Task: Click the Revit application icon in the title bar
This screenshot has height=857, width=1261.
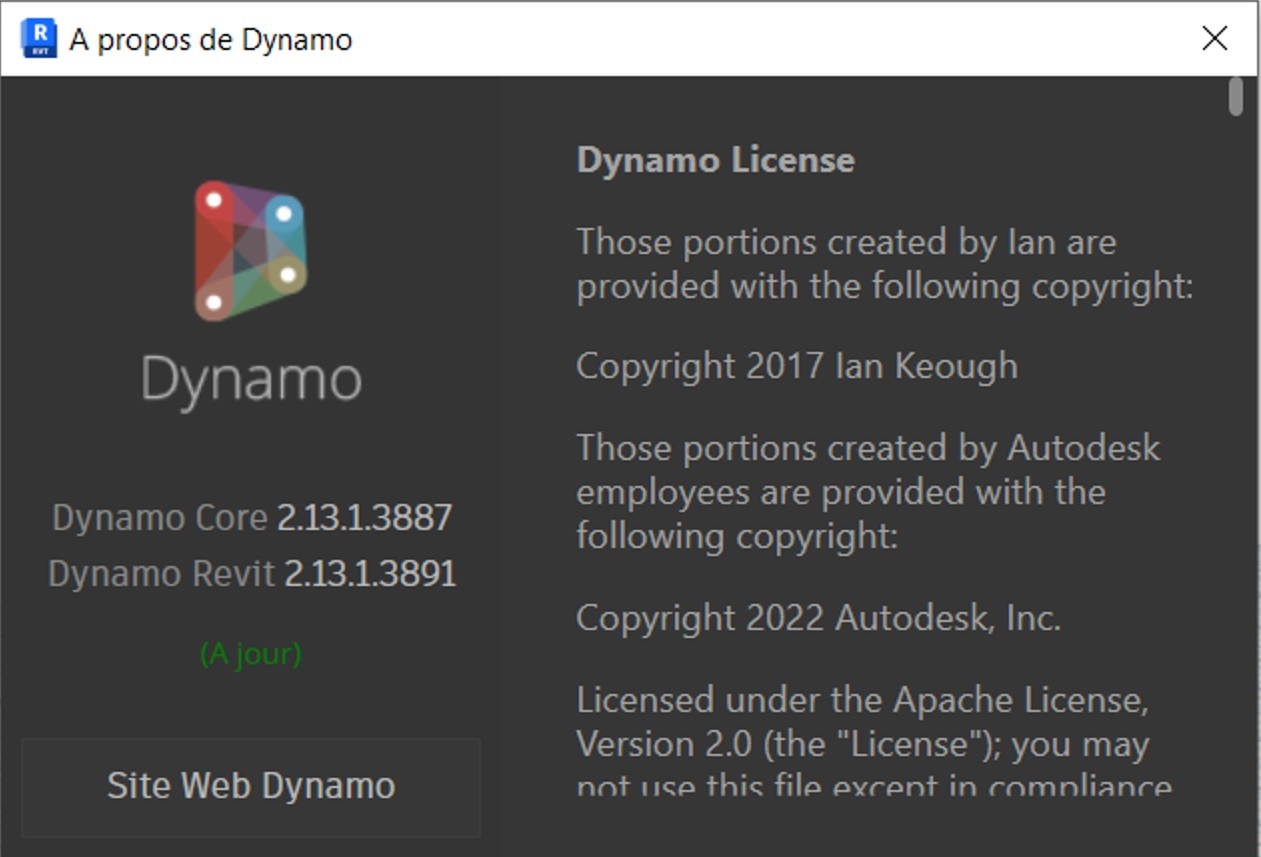Action: 36,38
